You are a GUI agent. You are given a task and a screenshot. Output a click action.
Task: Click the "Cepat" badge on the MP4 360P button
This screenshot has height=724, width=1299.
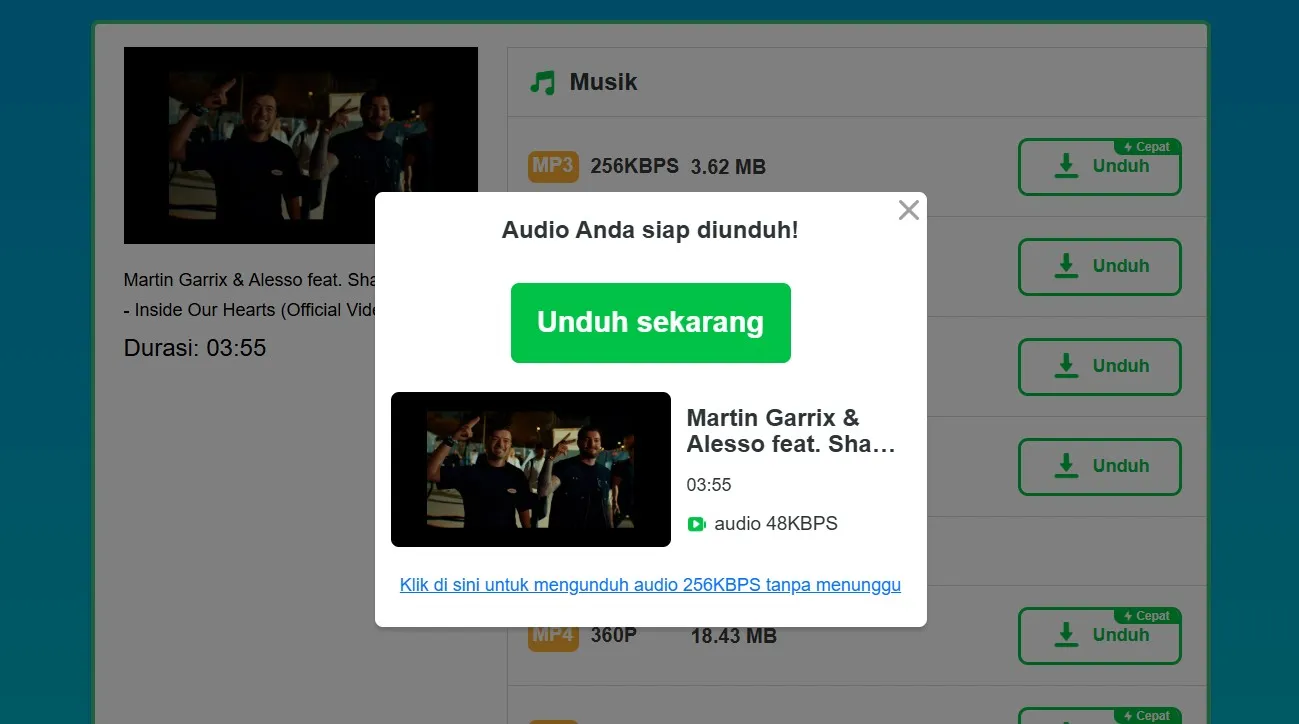pyautogui.click(x=1147, y=615)
